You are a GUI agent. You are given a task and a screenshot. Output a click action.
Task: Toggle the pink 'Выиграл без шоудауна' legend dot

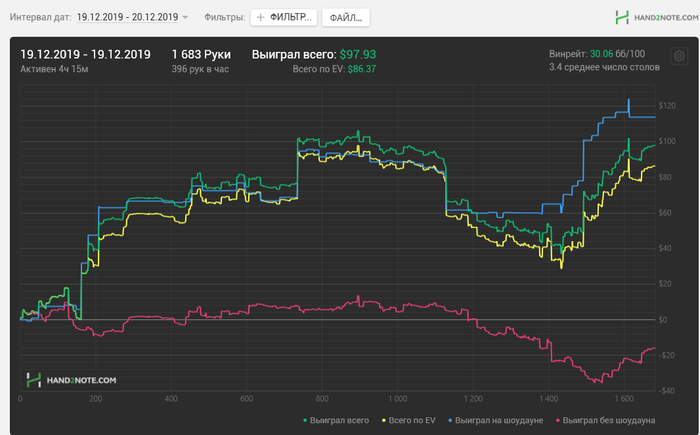pyautogui.click(x=558, y=420)
